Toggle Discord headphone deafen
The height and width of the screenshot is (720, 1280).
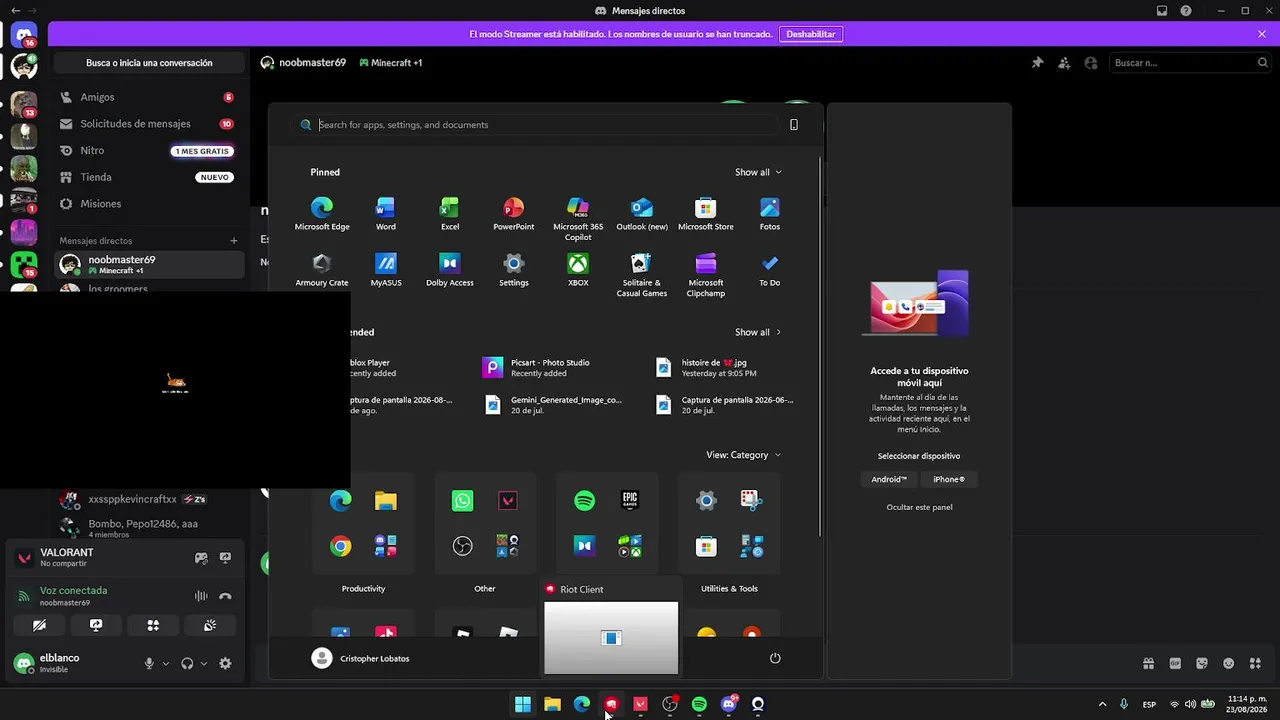[x=187, y=663]
